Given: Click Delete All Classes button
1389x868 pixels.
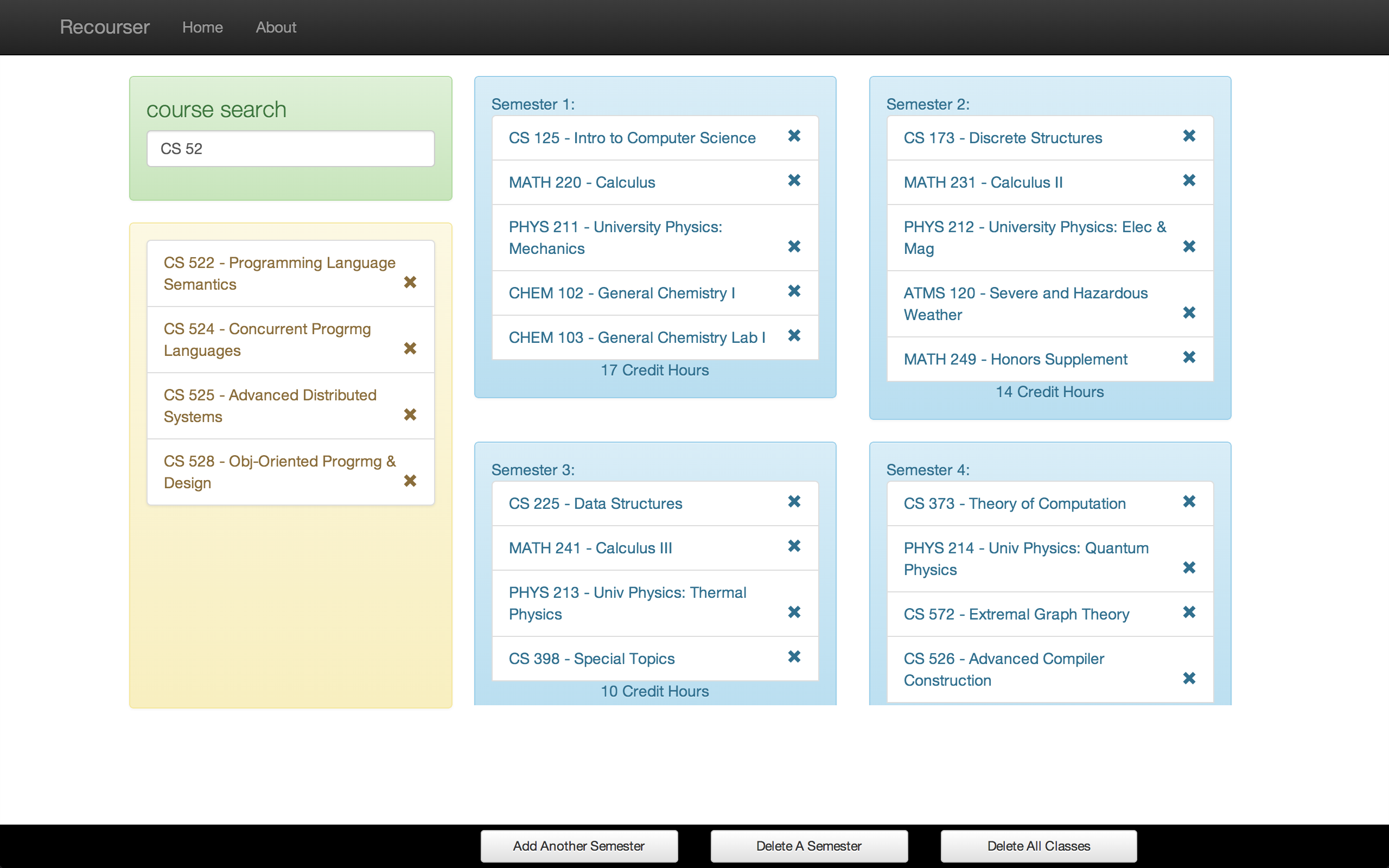Looking at the screenshot, I should (1038, 846).
